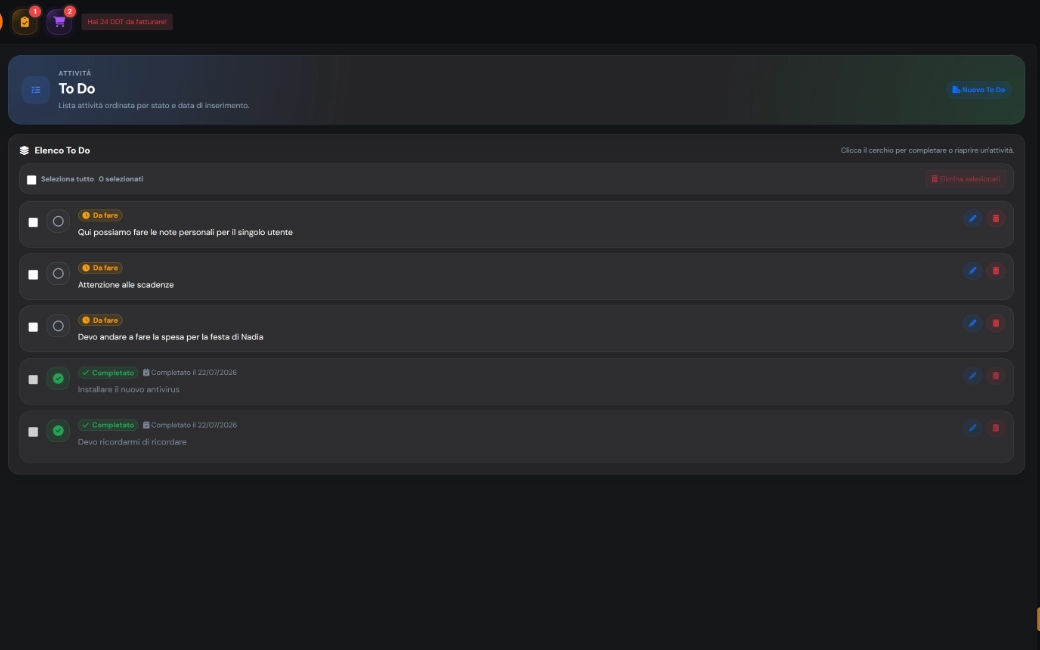This screenshot has height=650, width=1040.
Task: Complete the 'Attenzione alle scadenze' circle
Action: click(58, 273)
